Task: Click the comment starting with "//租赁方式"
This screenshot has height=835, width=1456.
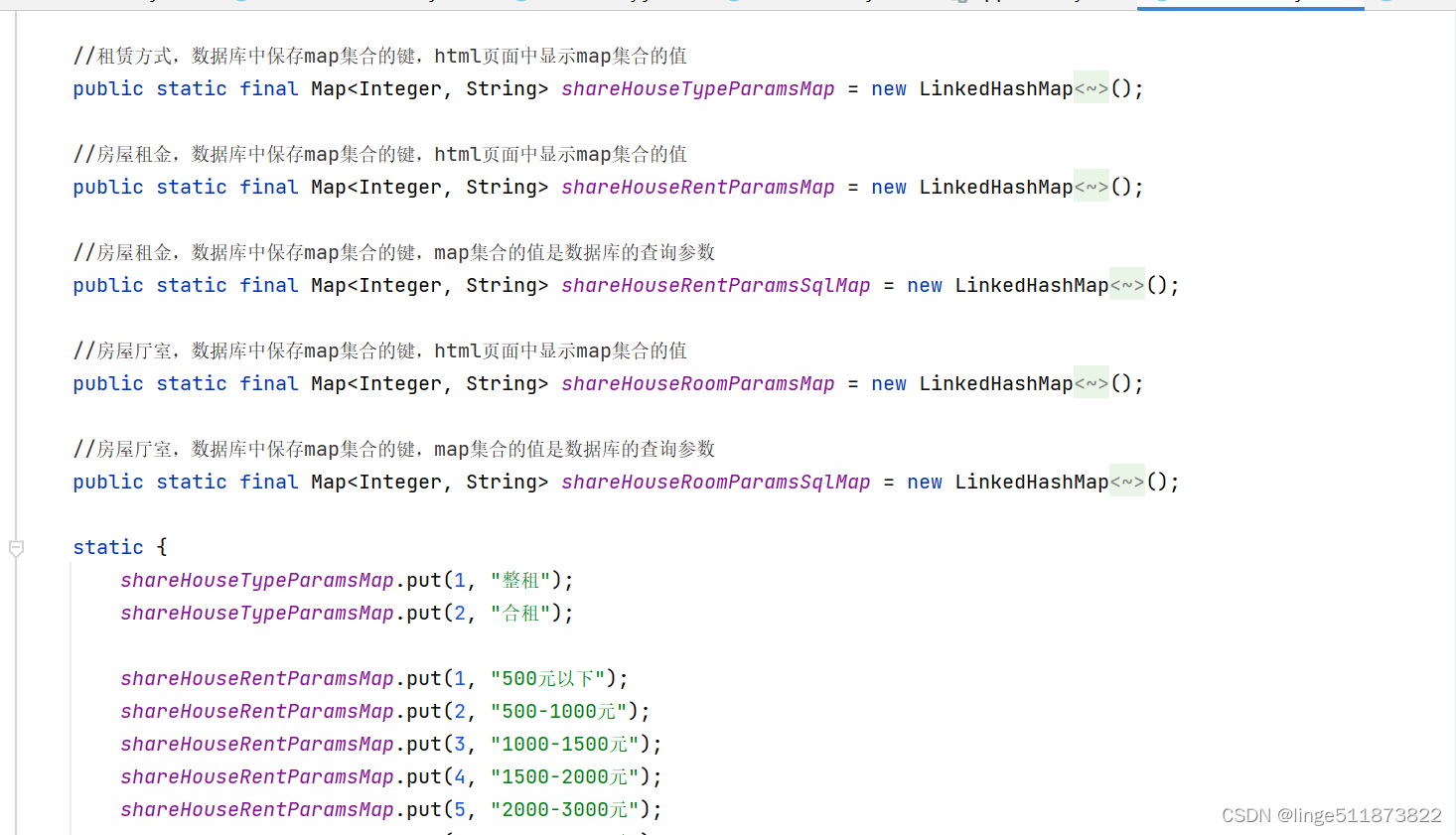Action: pyautogui.click(x=380, y=57)
